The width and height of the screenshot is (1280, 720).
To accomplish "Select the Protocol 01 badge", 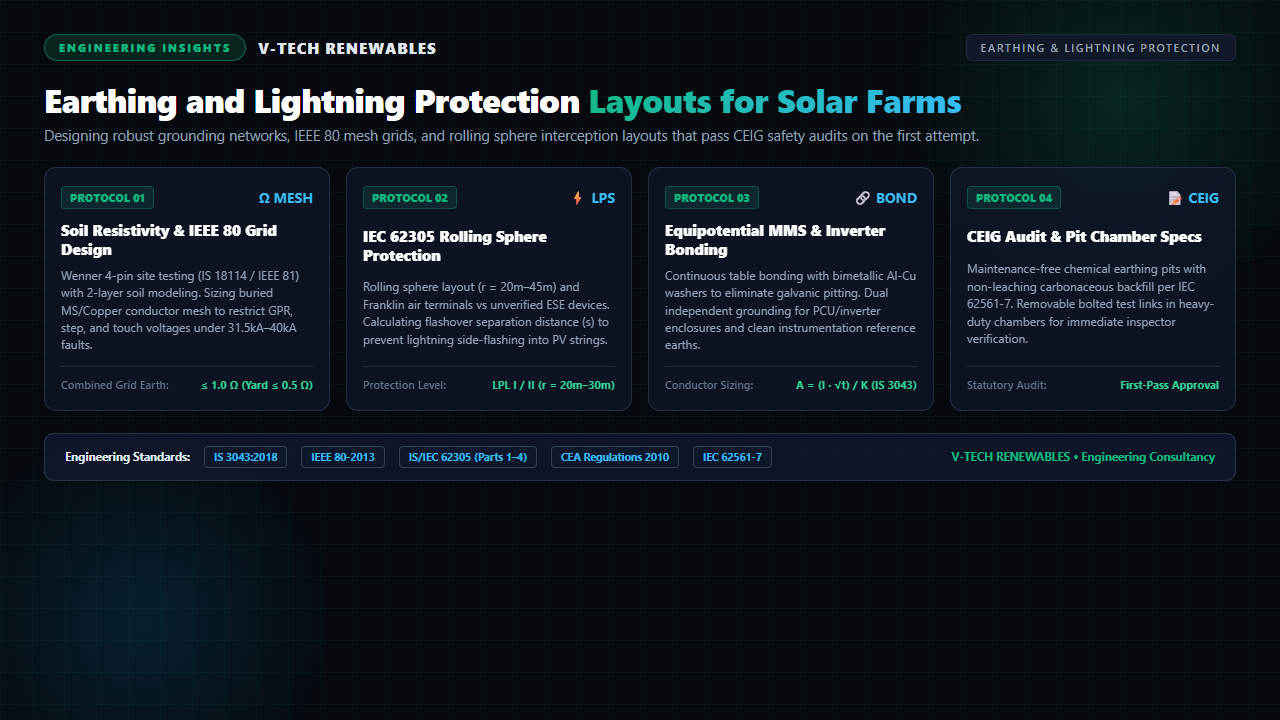I will 107,198.
